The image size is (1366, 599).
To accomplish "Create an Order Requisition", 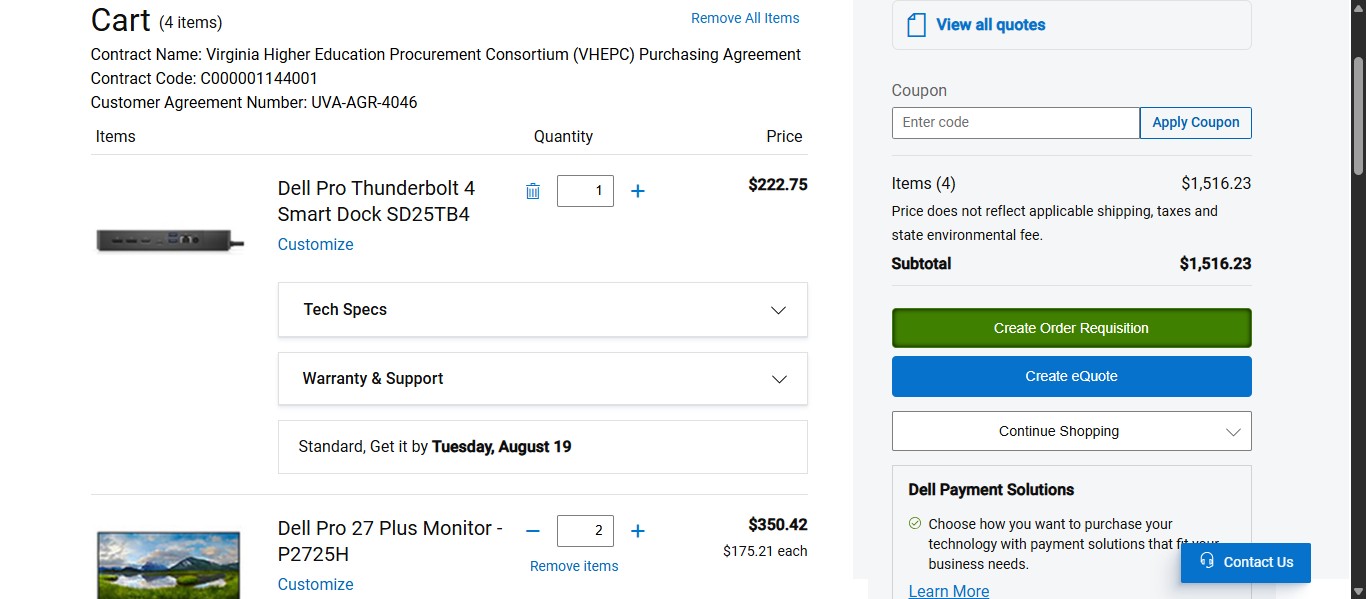I will click(x=1070, y=327).
